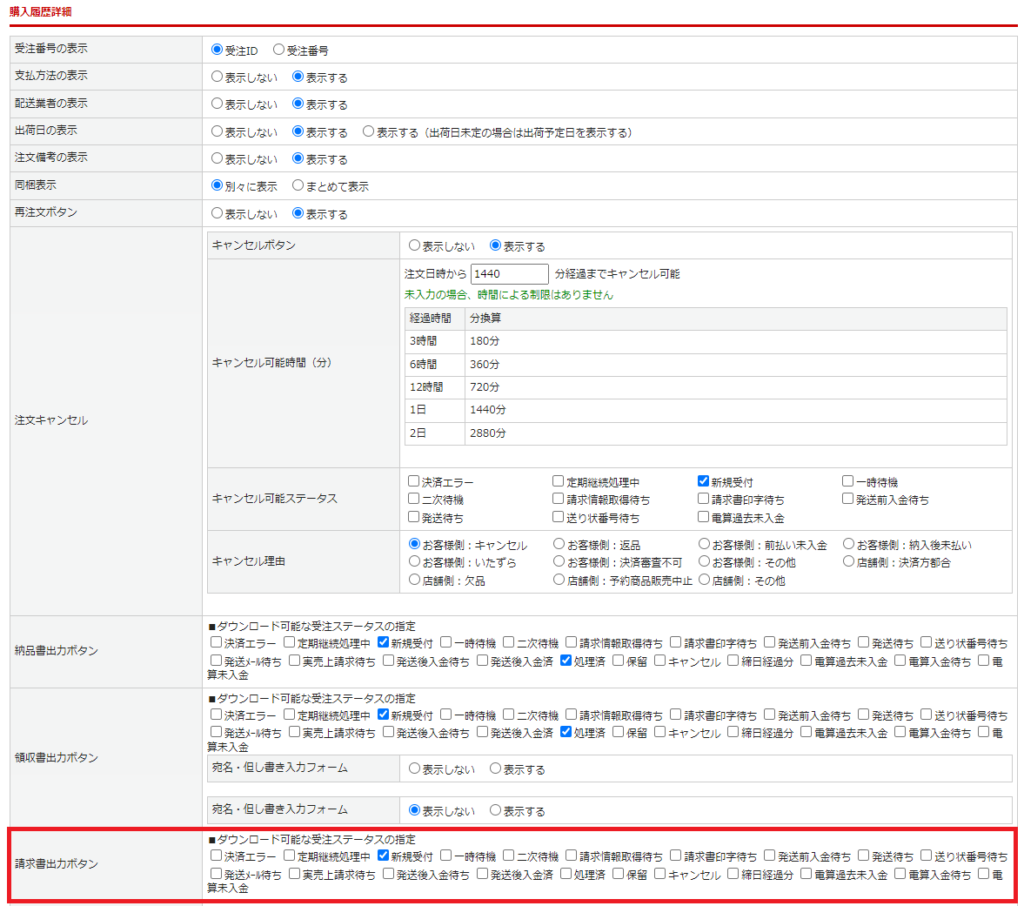Set キャンセルボタン to 表示しない
This screenshot has width=1024, height=906.
(415, 246)
